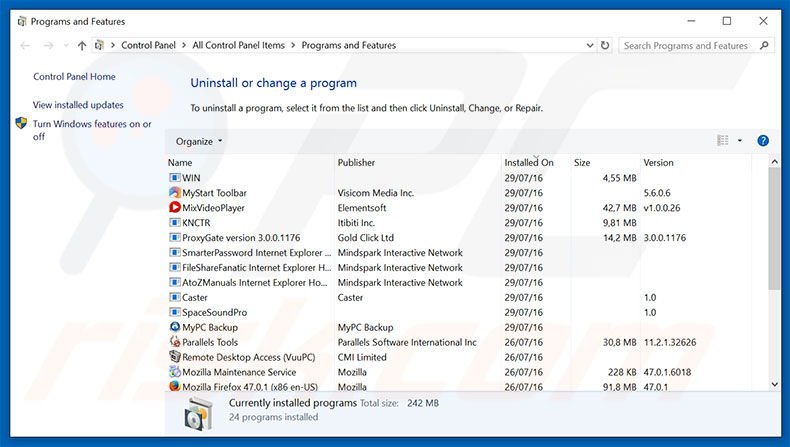Click Visicom Media Inc. publisher cell

[x=376, y=193]
